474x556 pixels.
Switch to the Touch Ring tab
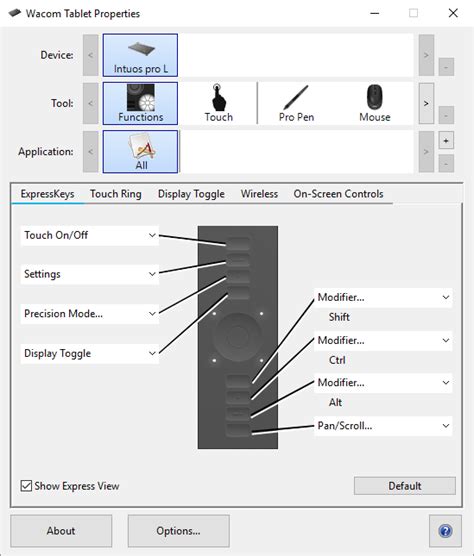coord(116,194)
